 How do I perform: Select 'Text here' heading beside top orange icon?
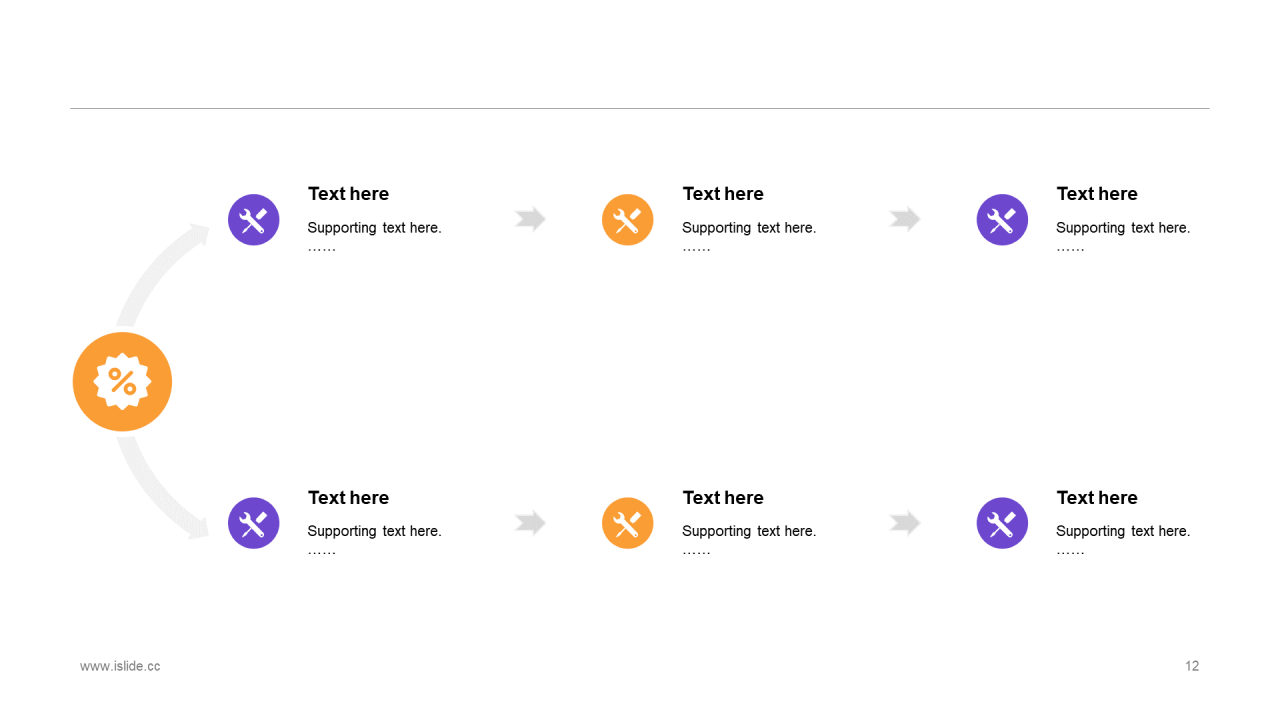723,194
